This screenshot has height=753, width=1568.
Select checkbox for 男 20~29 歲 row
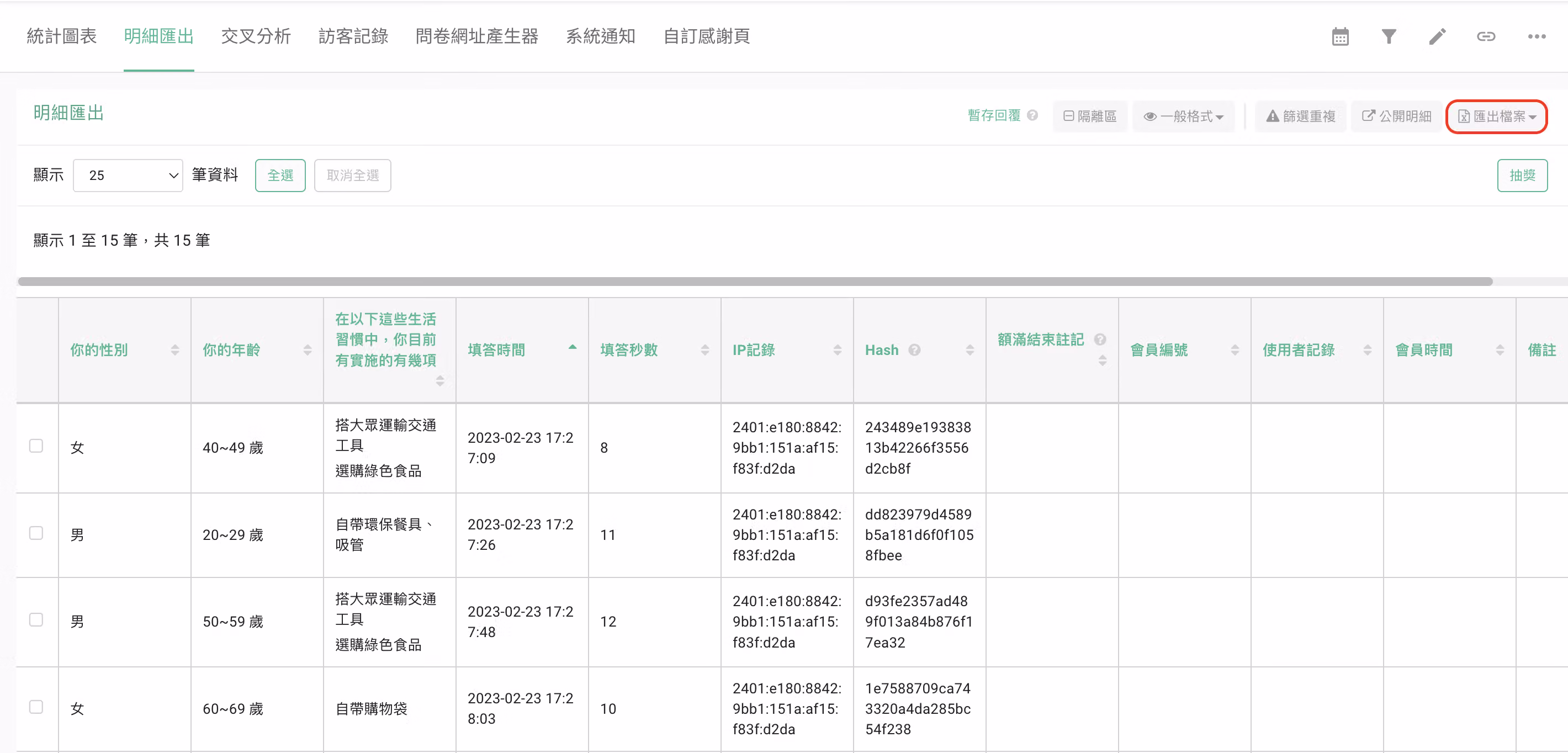36,533
